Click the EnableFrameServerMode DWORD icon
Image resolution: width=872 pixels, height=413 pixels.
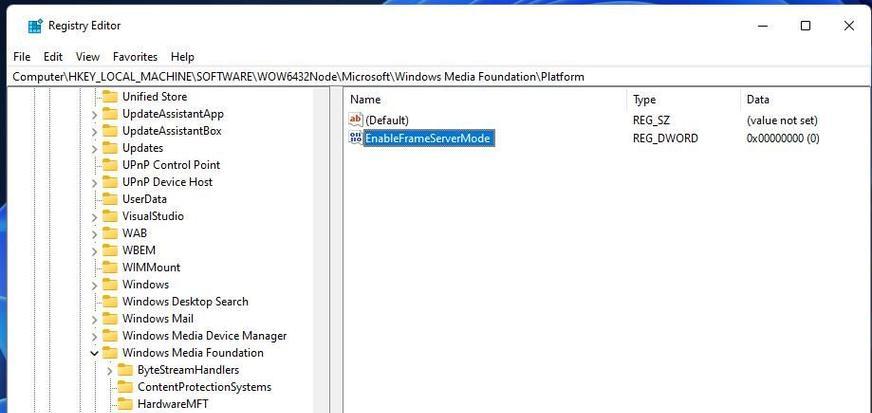355,138
